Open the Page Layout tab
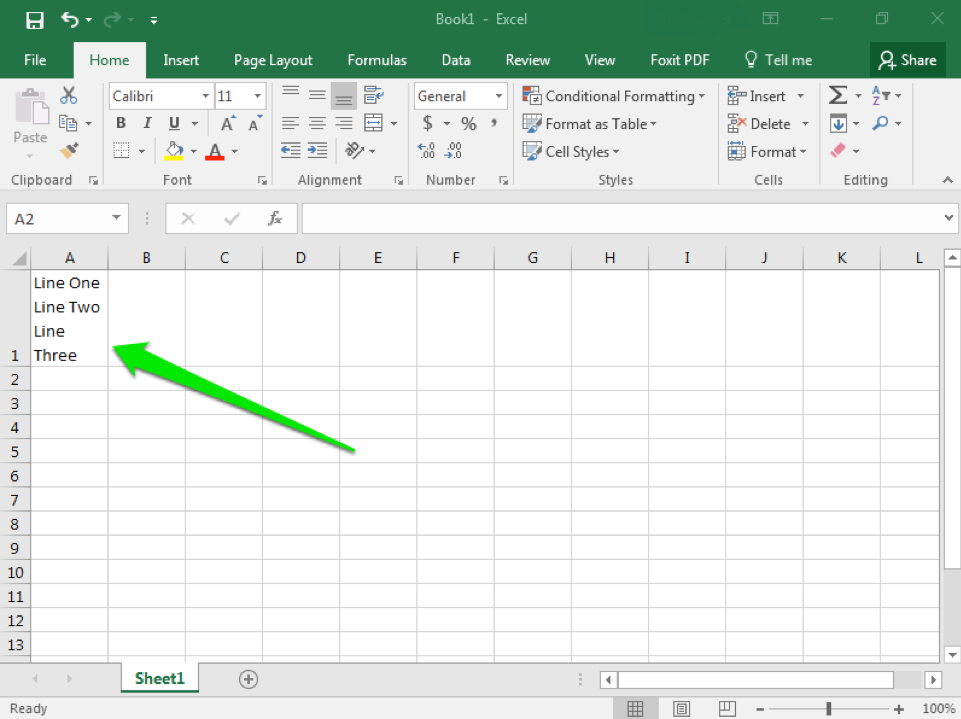This screenshot has width=961, height=719. (273, 60)
